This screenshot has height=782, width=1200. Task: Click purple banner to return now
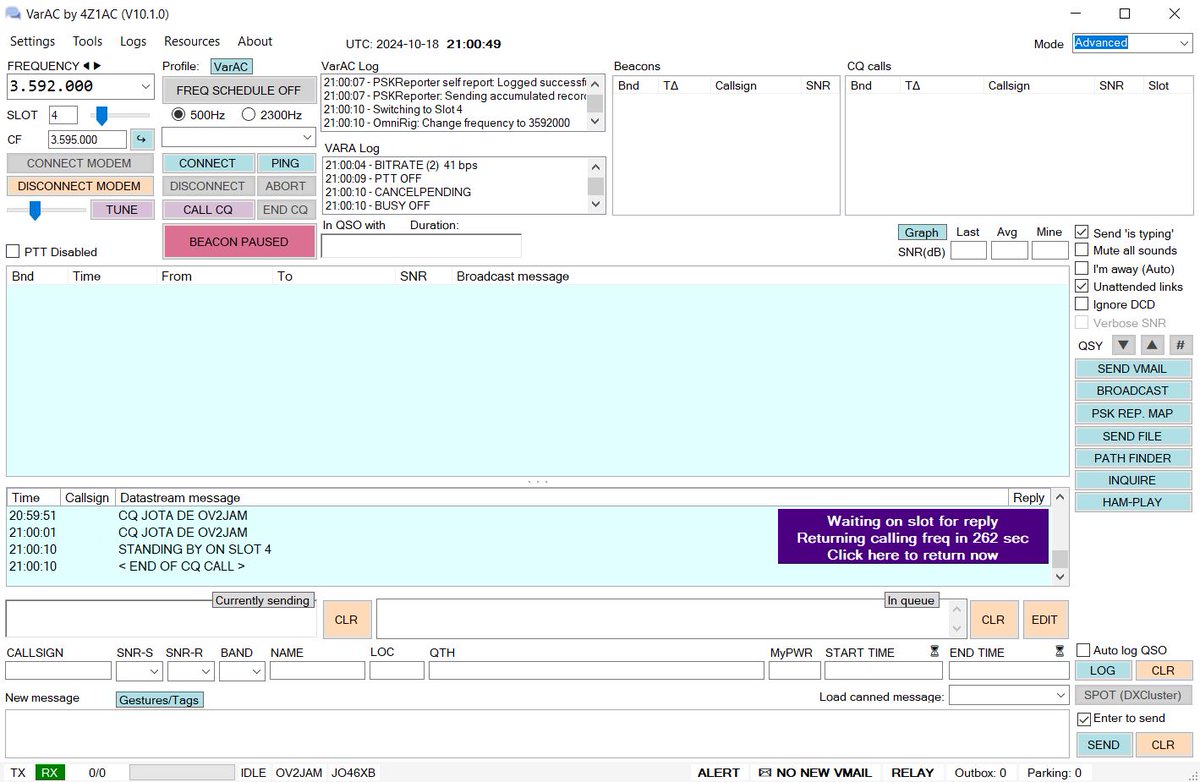pos(913,537)
